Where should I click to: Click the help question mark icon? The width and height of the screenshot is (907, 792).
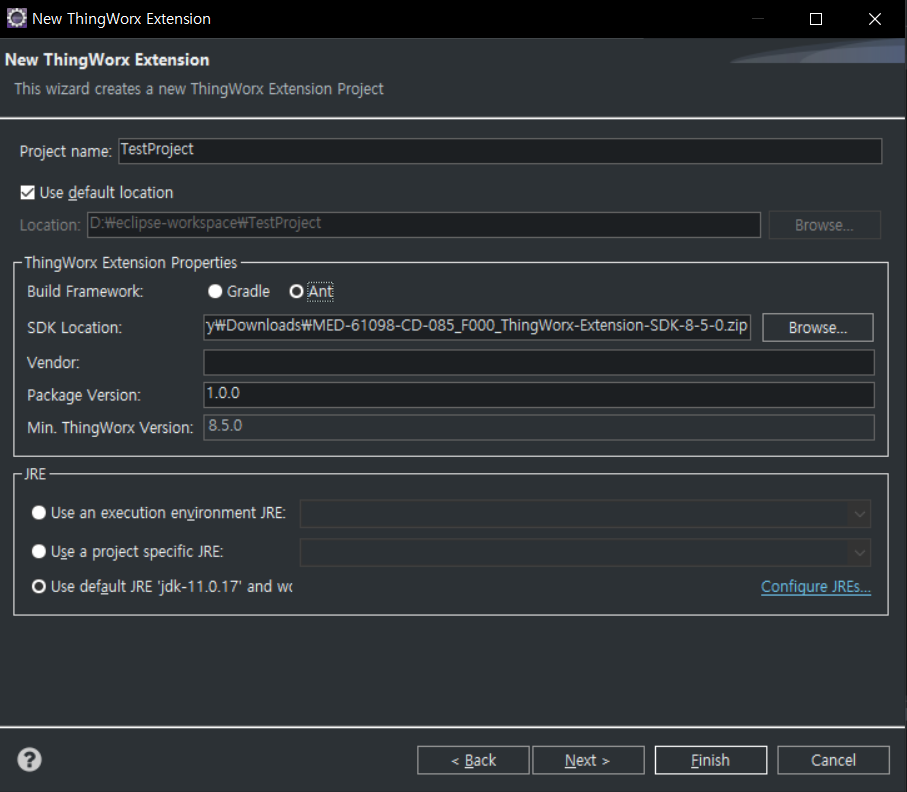click(30, 760)
